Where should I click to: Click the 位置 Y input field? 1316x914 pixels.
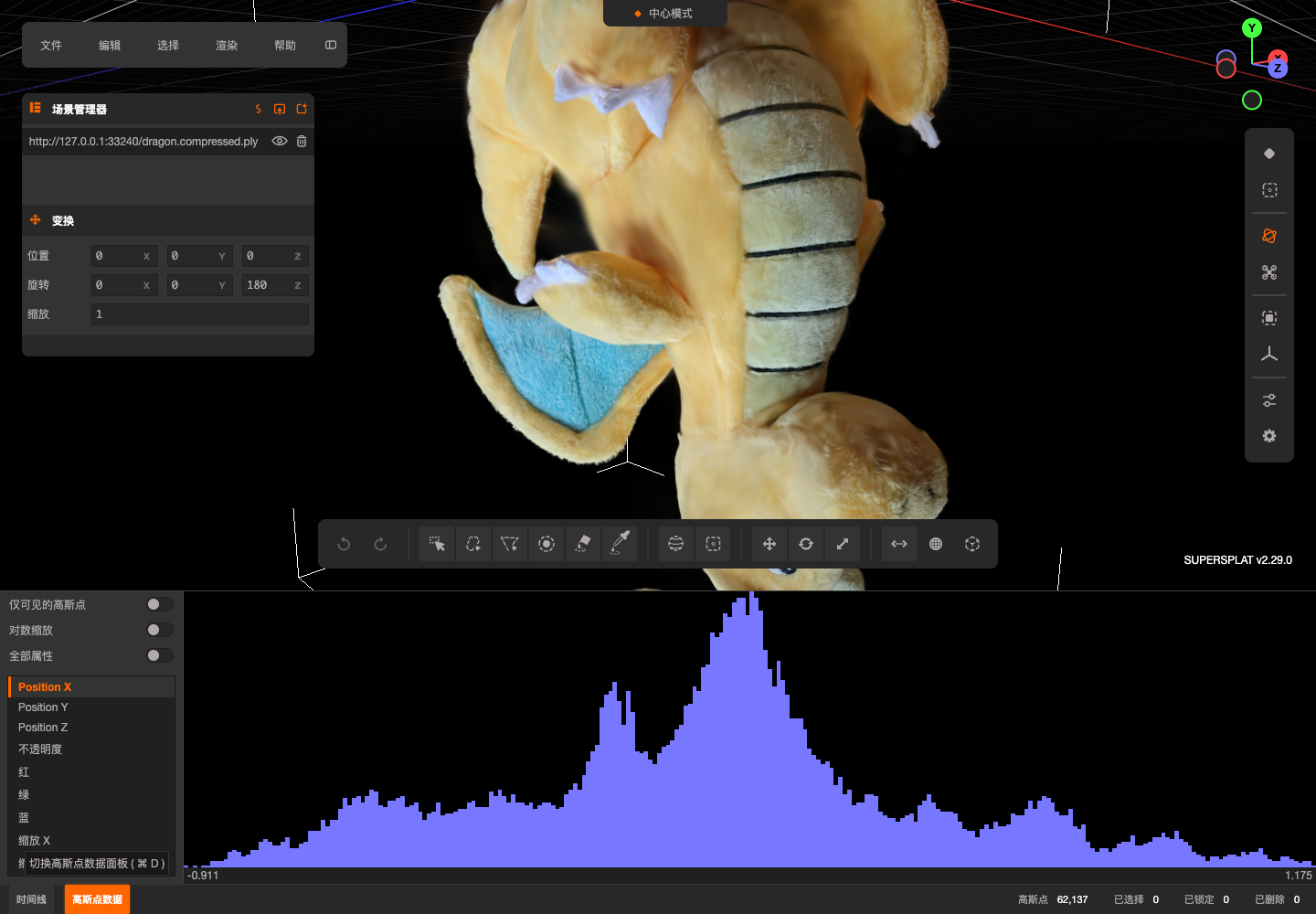tap(200, 256)
